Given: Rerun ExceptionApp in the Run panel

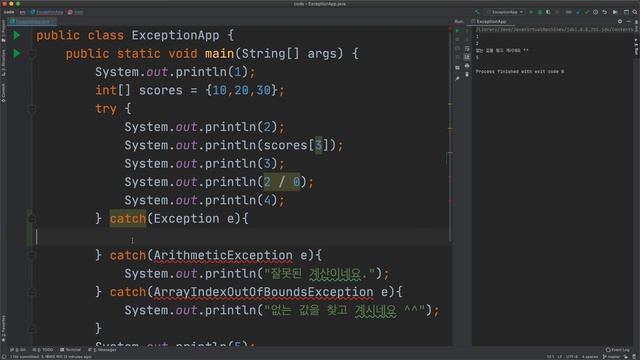Looking at the screenshot, I should click(x=457, y=31).
